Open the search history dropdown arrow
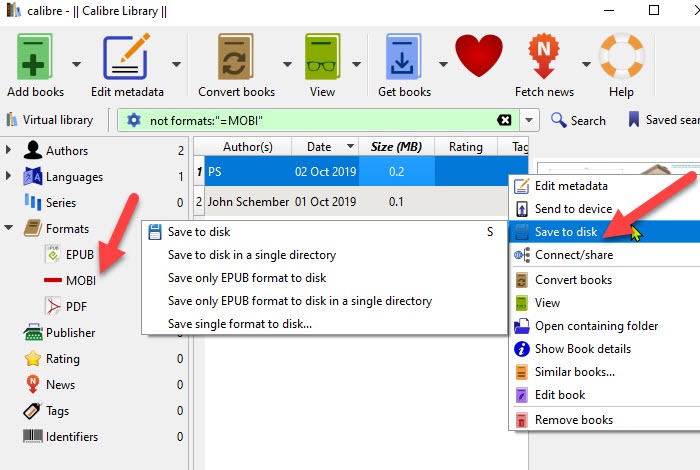700x470 pixels. [529, 120]
